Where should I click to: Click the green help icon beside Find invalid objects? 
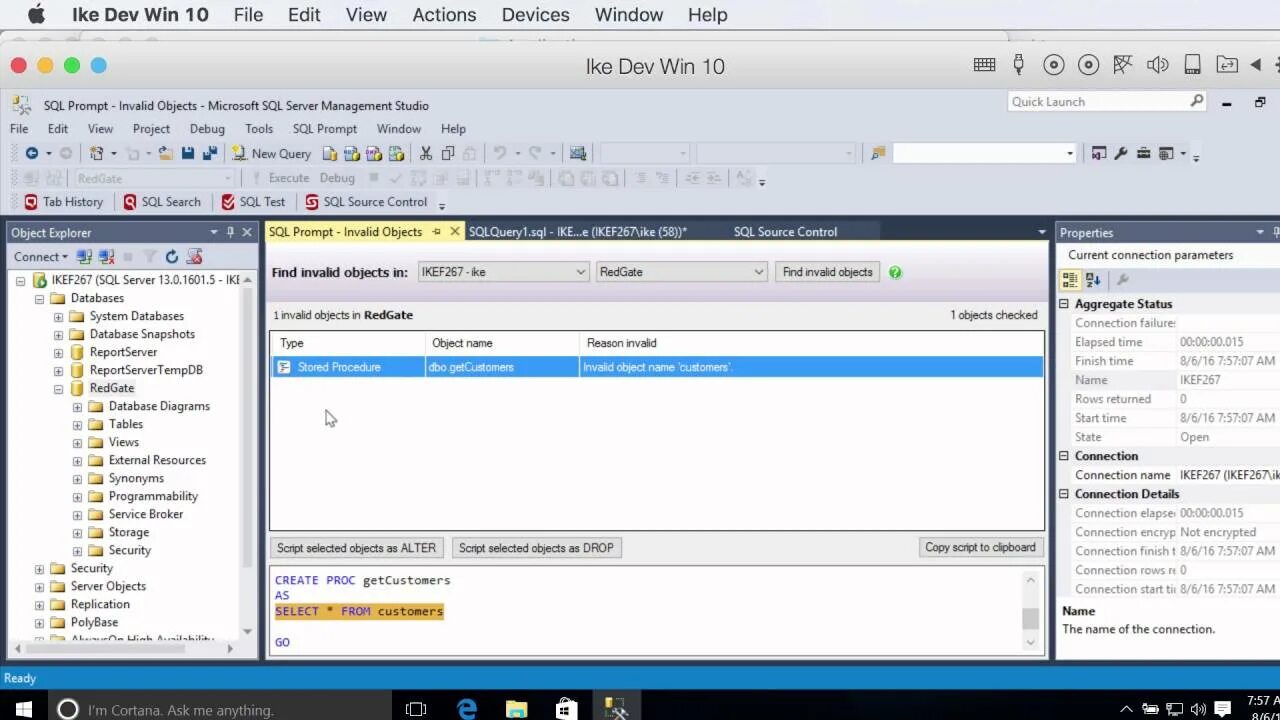(x=895, y=272)
